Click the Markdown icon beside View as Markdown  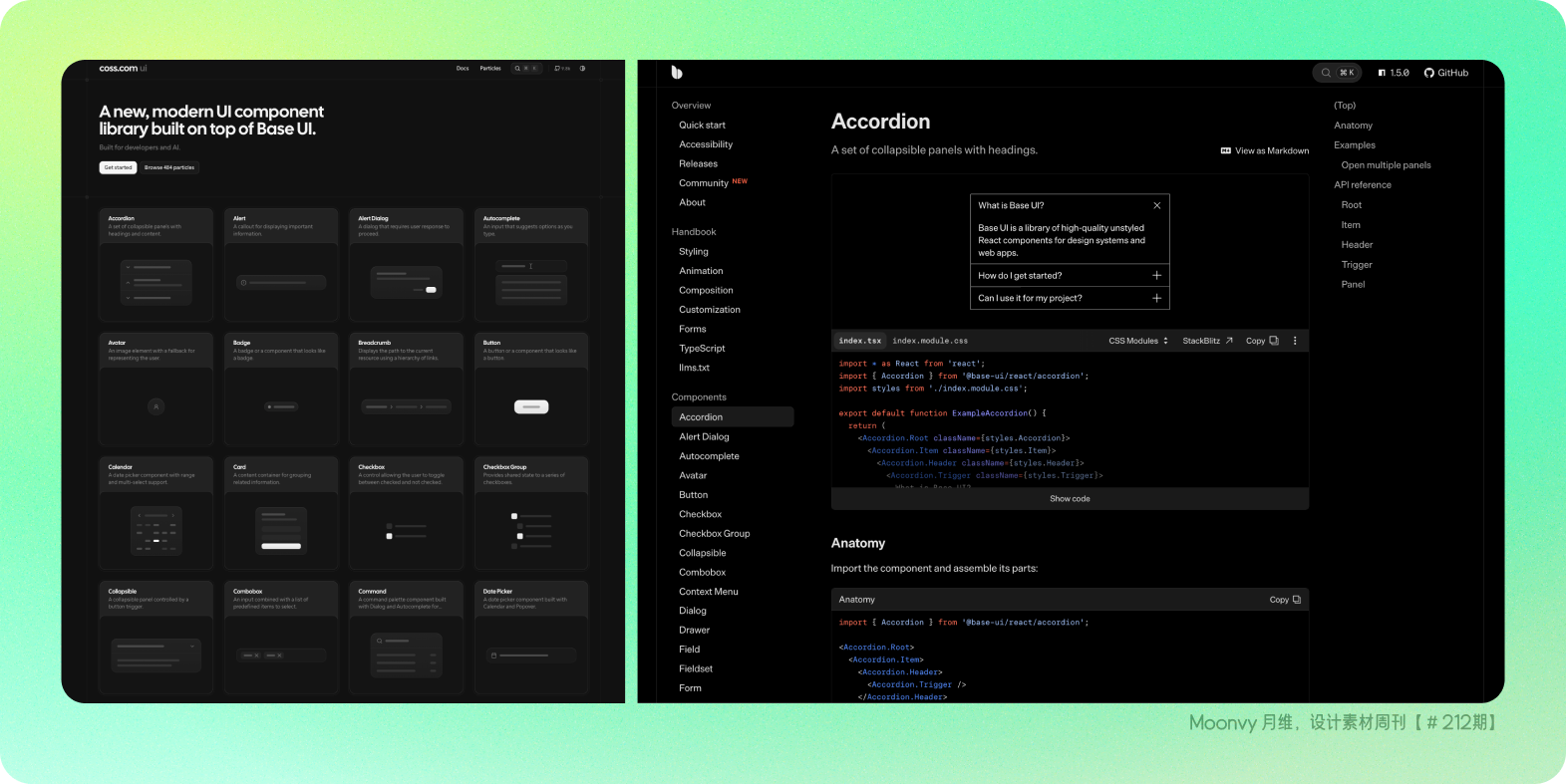[x=1225, y=151]
